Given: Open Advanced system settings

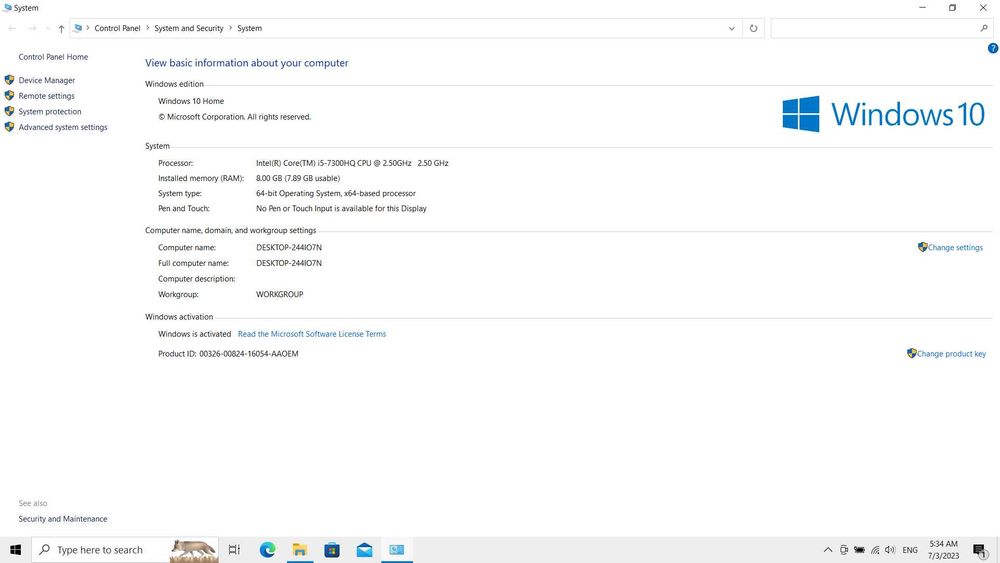Looking at the screenshot, I should 62,128.
